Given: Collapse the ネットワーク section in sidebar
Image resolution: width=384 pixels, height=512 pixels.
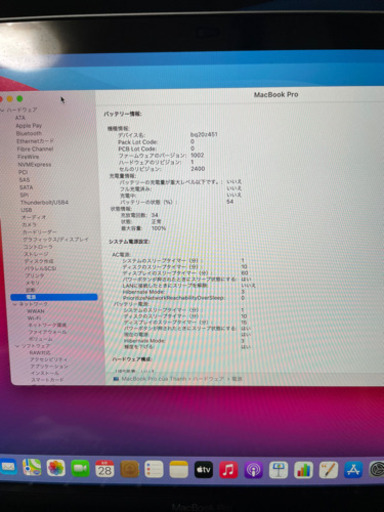Looking at the screenshot, I should pos(15,304).
